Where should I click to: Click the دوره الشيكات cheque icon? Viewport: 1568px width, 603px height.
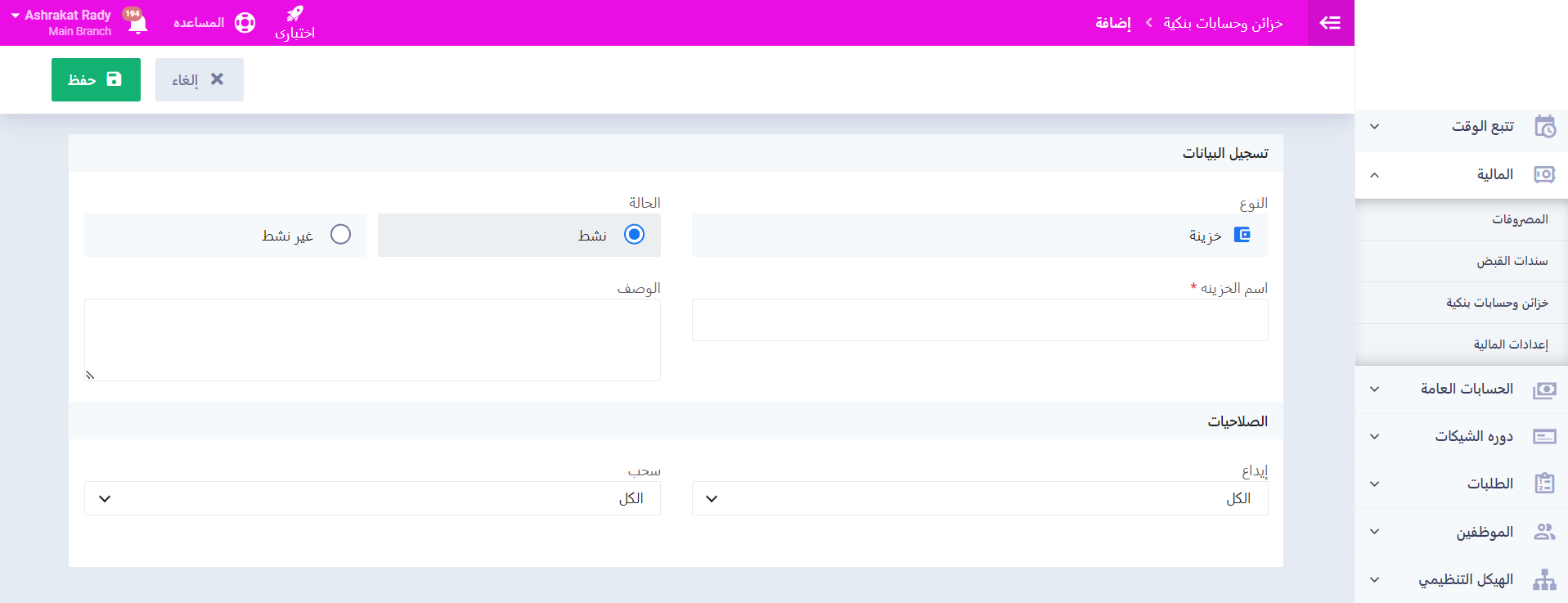1544,437
